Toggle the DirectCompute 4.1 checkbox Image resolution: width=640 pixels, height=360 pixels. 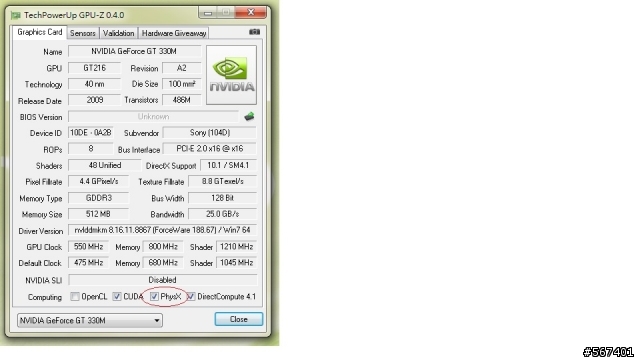tap(191, 297)
